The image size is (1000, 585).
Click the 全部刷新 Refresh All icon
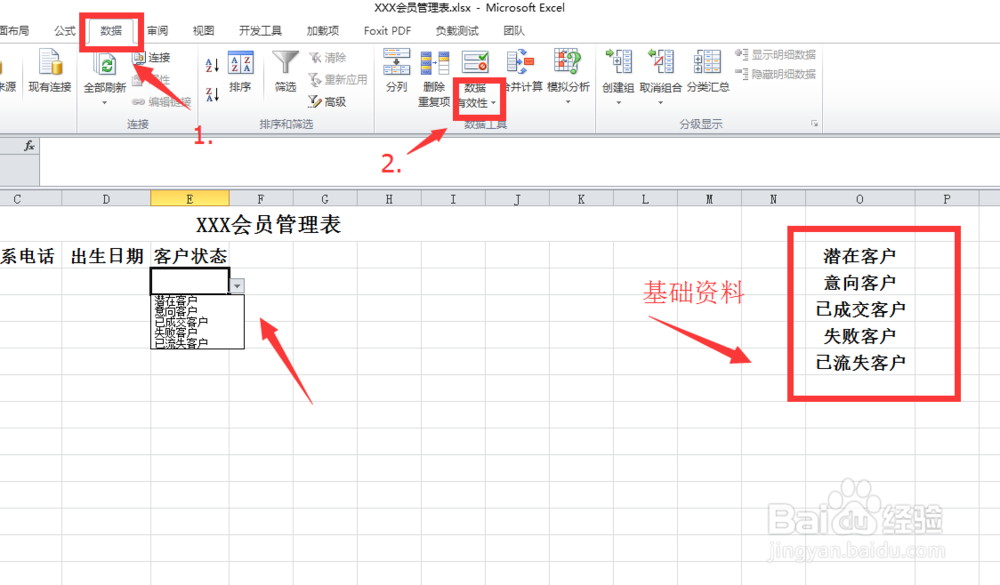pos(107,67)
